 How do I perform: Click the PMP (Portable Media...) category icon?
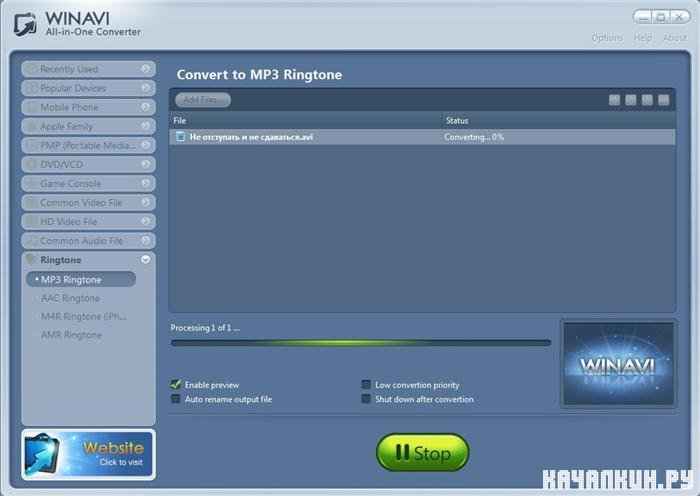(31, 145)
